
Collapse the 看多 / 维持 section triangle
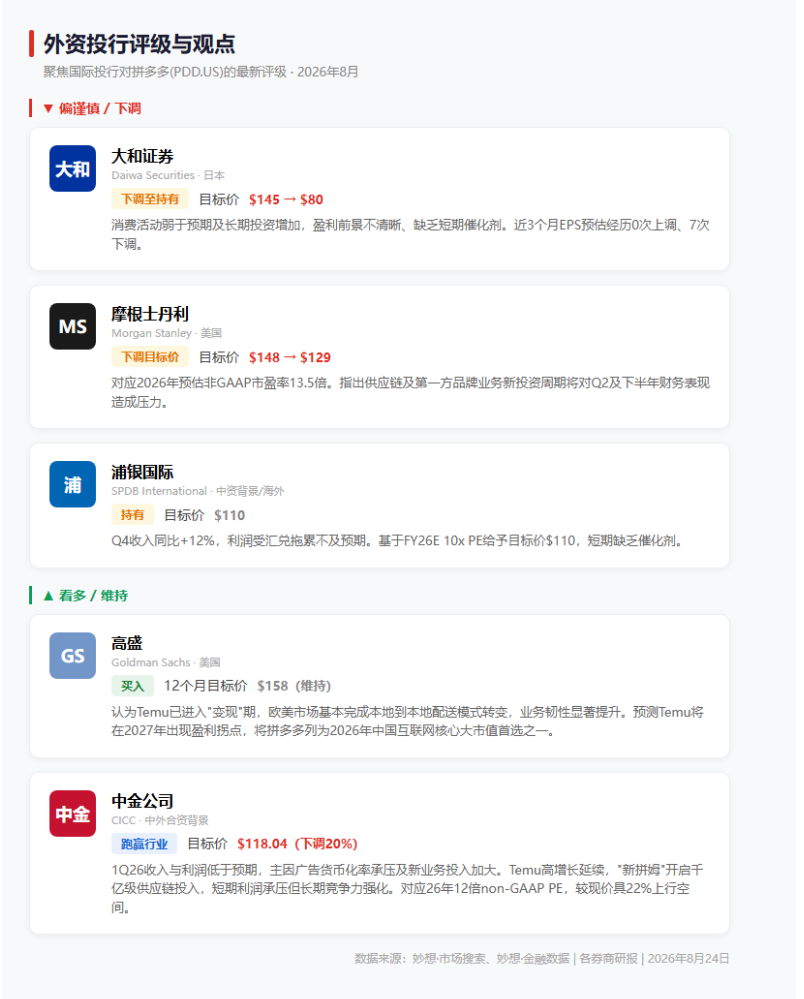click(48, 596)
